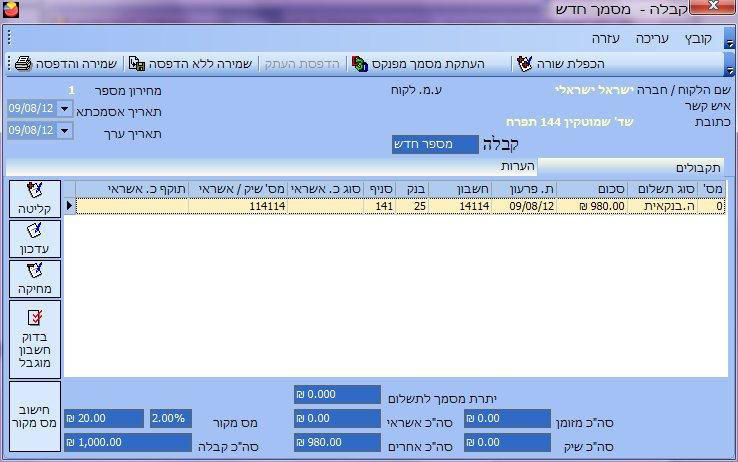Click the שמירה והדפסה toolbar text

[76, 64]
